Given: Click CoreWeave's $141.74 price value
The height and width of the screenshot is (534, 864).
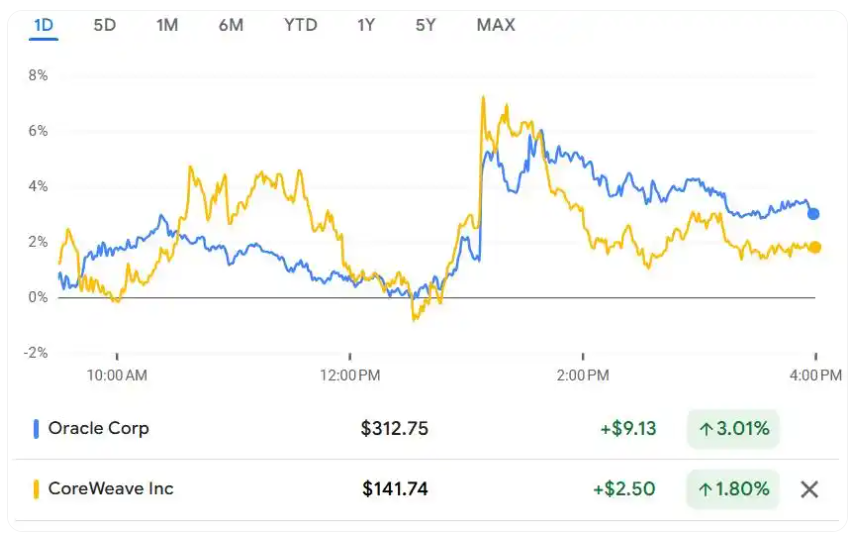Looking at the screenshot, I should pos(394,489).
